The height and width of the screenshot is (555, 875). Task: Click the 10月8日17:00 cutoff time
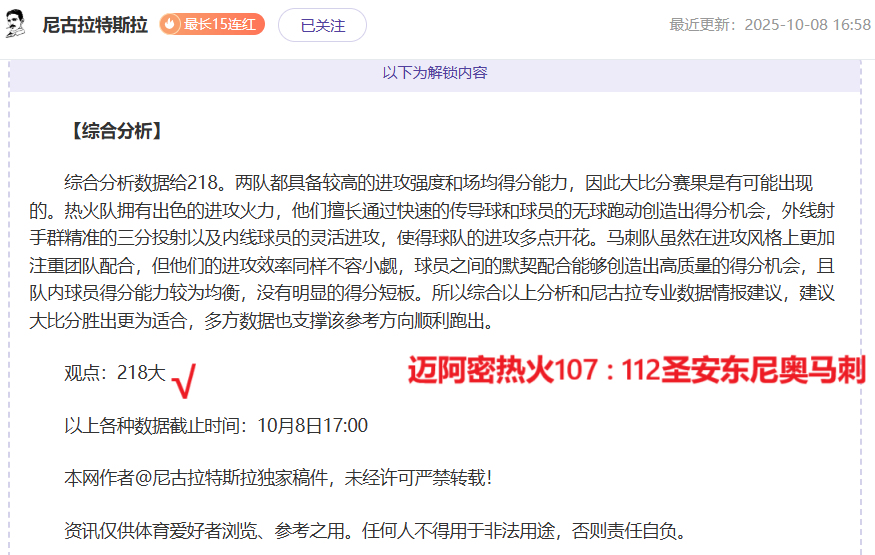(x=312, y=426)
